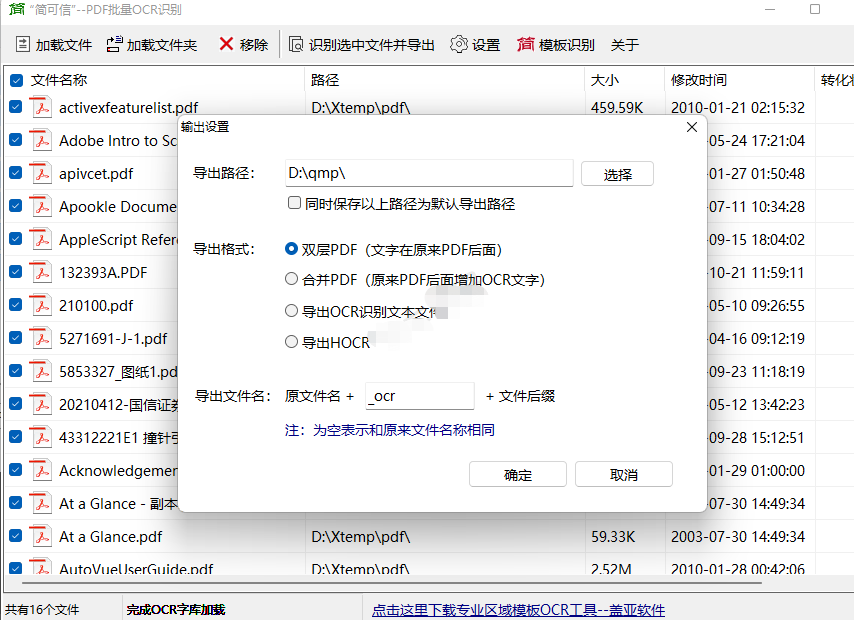854x620 pixels.
Task: Click the red X 移除 (remove) icon
Action: pyautogui.click(x=226, y=45)
